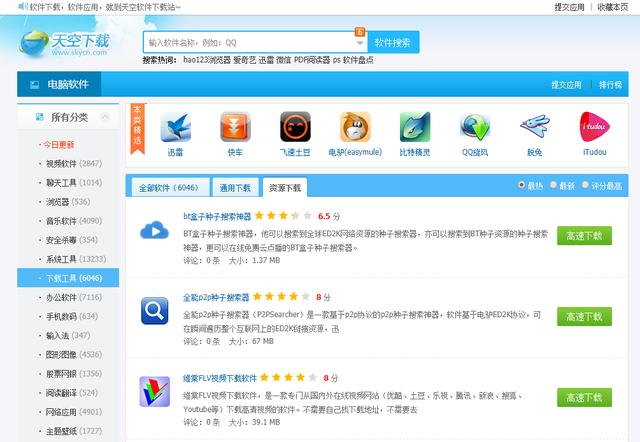Open the 电驴(easymule) app icon
The width and height of the screenshot is (640, 442).
[355, 127]
